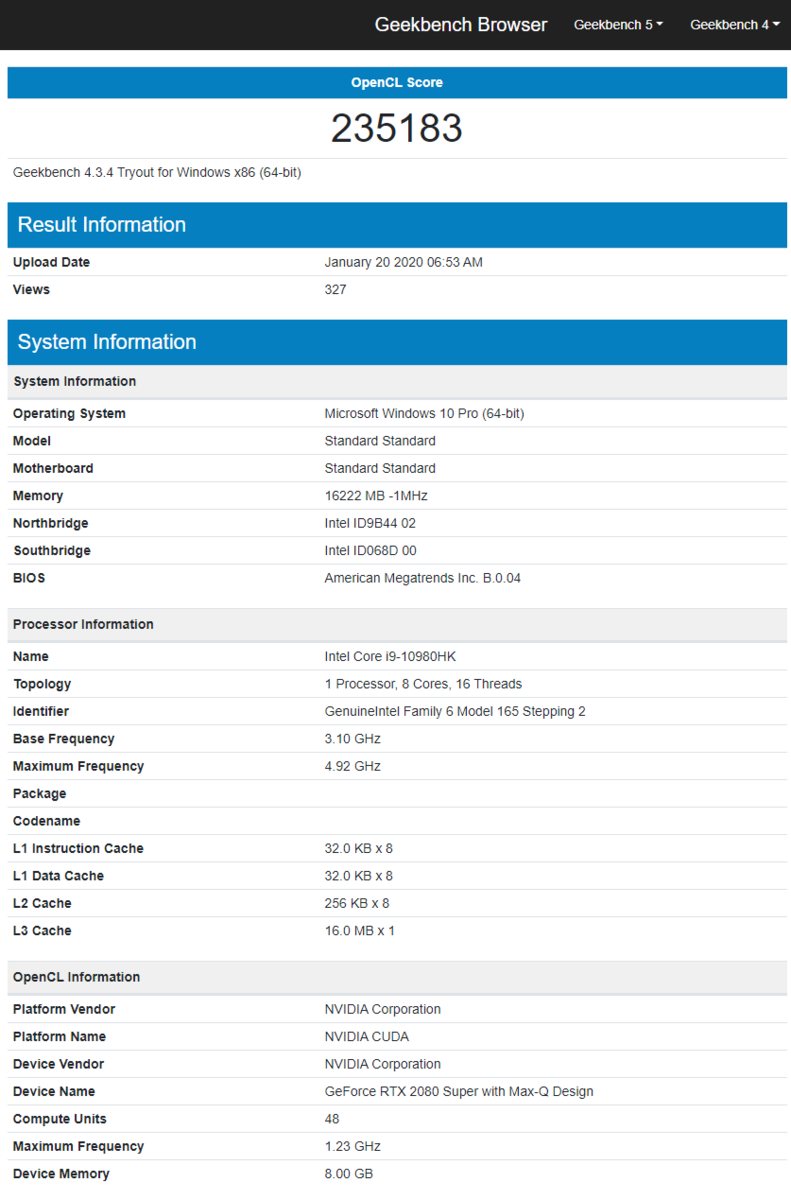This screenshot has width=791, height=1200.
Task: Click the Codename row label
Action: pyautogui.click(x=47, y=821)
